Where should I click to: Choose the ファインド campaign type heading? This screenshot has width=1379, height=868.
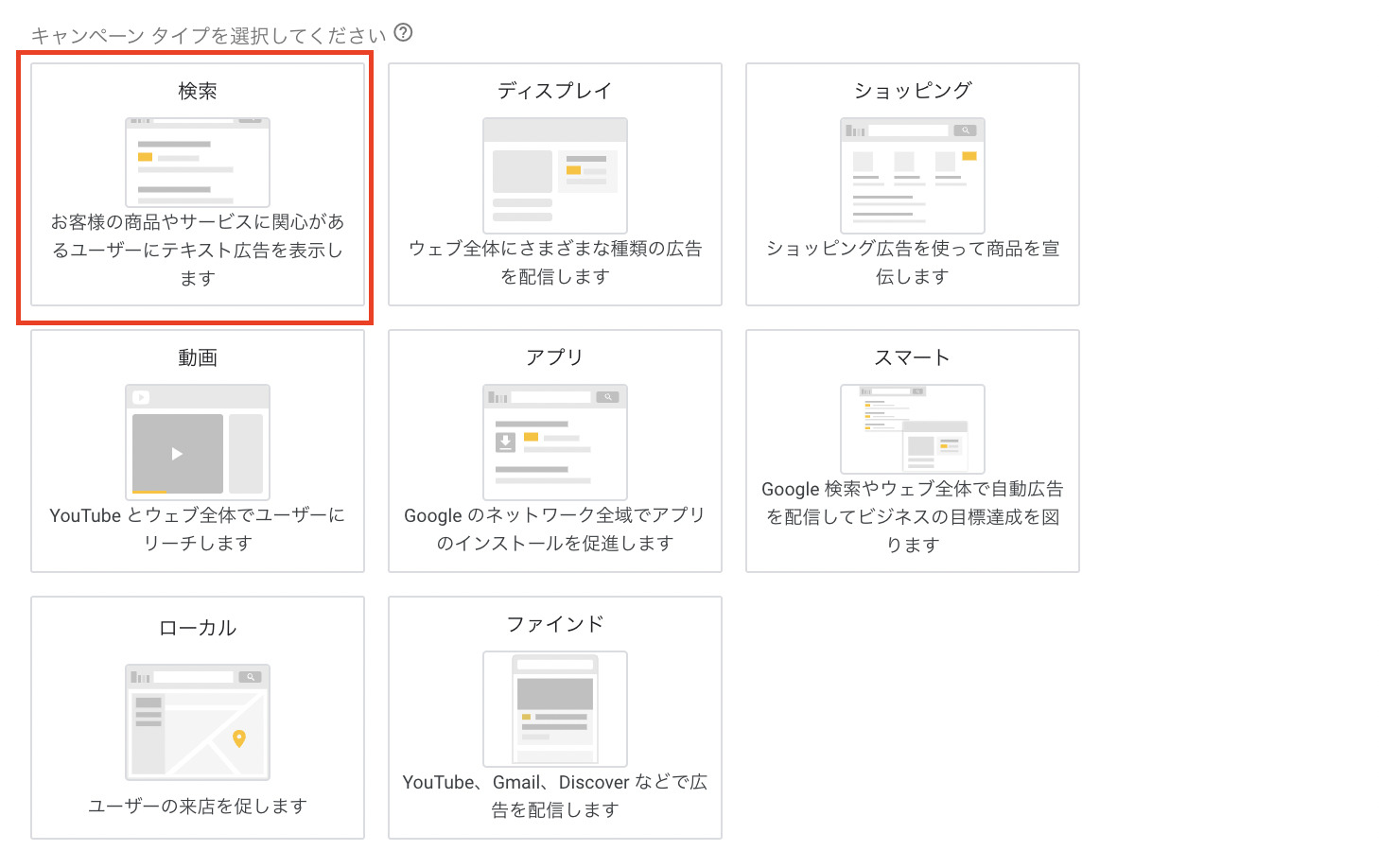pyautogui.click(x=555, y=624)
